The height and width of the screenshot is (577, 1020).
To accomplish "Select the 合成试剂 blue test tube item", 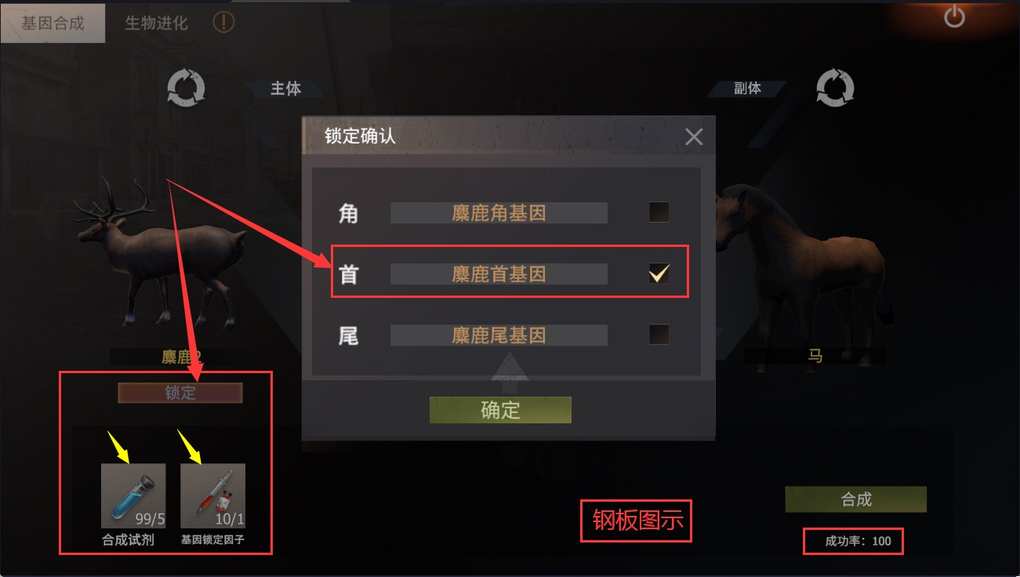I will 133,496.
